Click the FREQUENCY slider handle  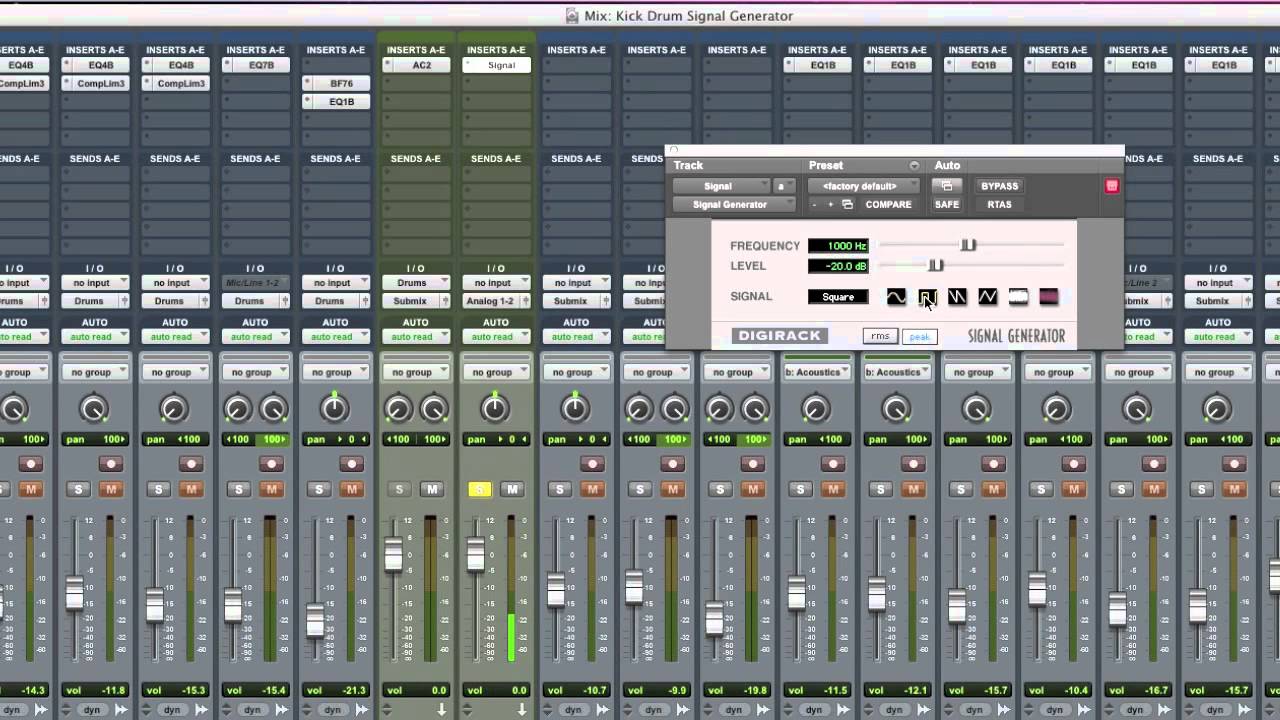pos(968,245)
